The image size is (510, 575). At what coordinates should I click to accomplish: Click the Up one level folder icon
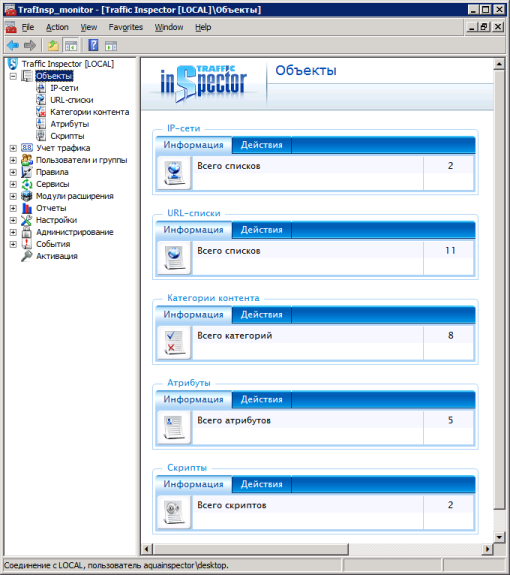[53, 45]
